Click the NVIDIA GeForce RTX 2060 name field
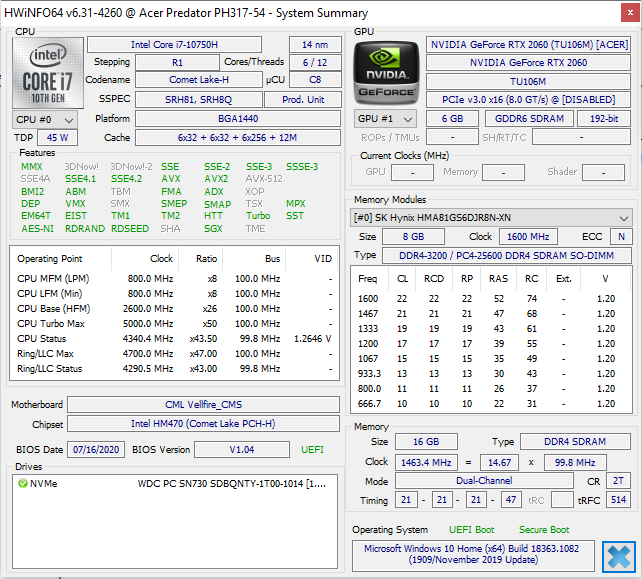The width and height of the screenshot is (642, 579). [x=528, y=63]
